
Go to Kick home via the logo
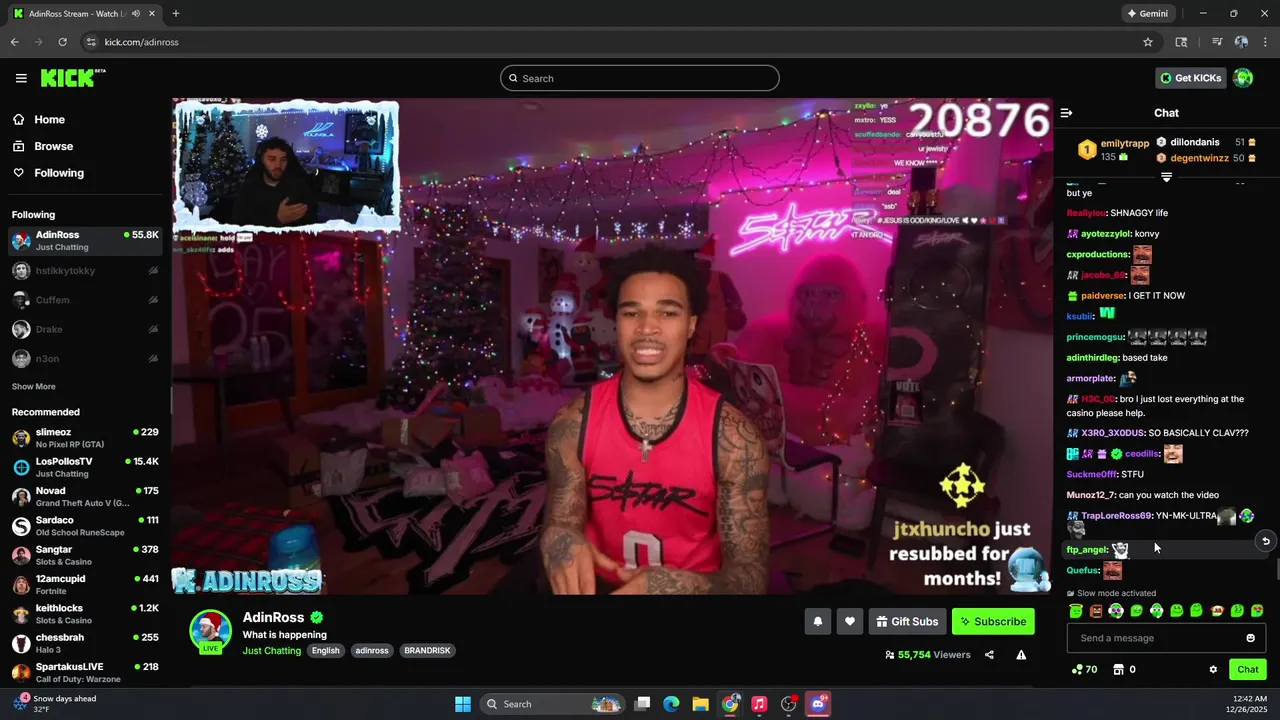pyautogui.click(x=72, y=78)
